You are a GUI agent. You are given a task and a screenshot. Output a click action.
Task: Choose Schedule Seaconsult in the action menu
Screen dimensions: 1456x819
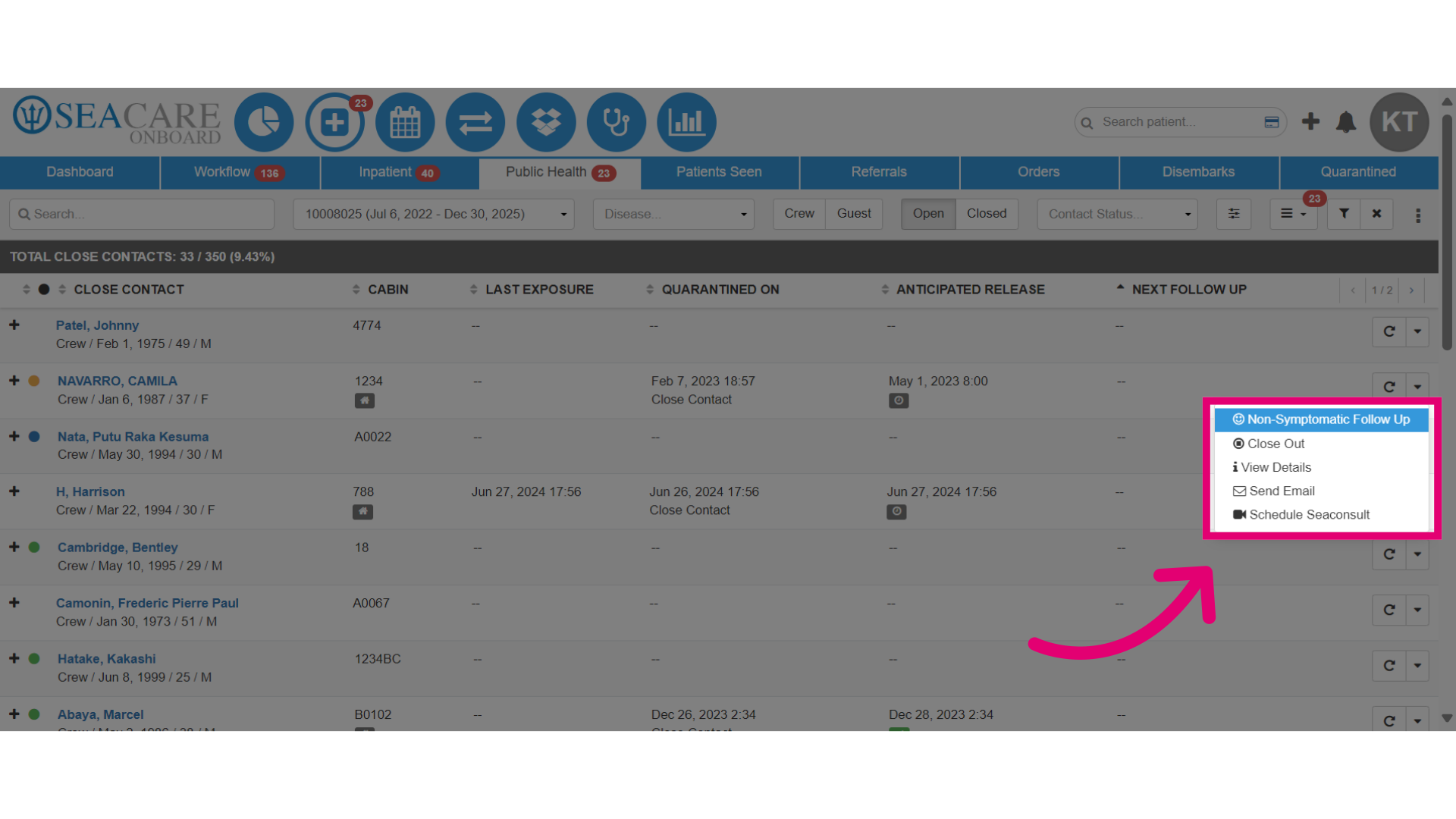(x=1321, y=514)
